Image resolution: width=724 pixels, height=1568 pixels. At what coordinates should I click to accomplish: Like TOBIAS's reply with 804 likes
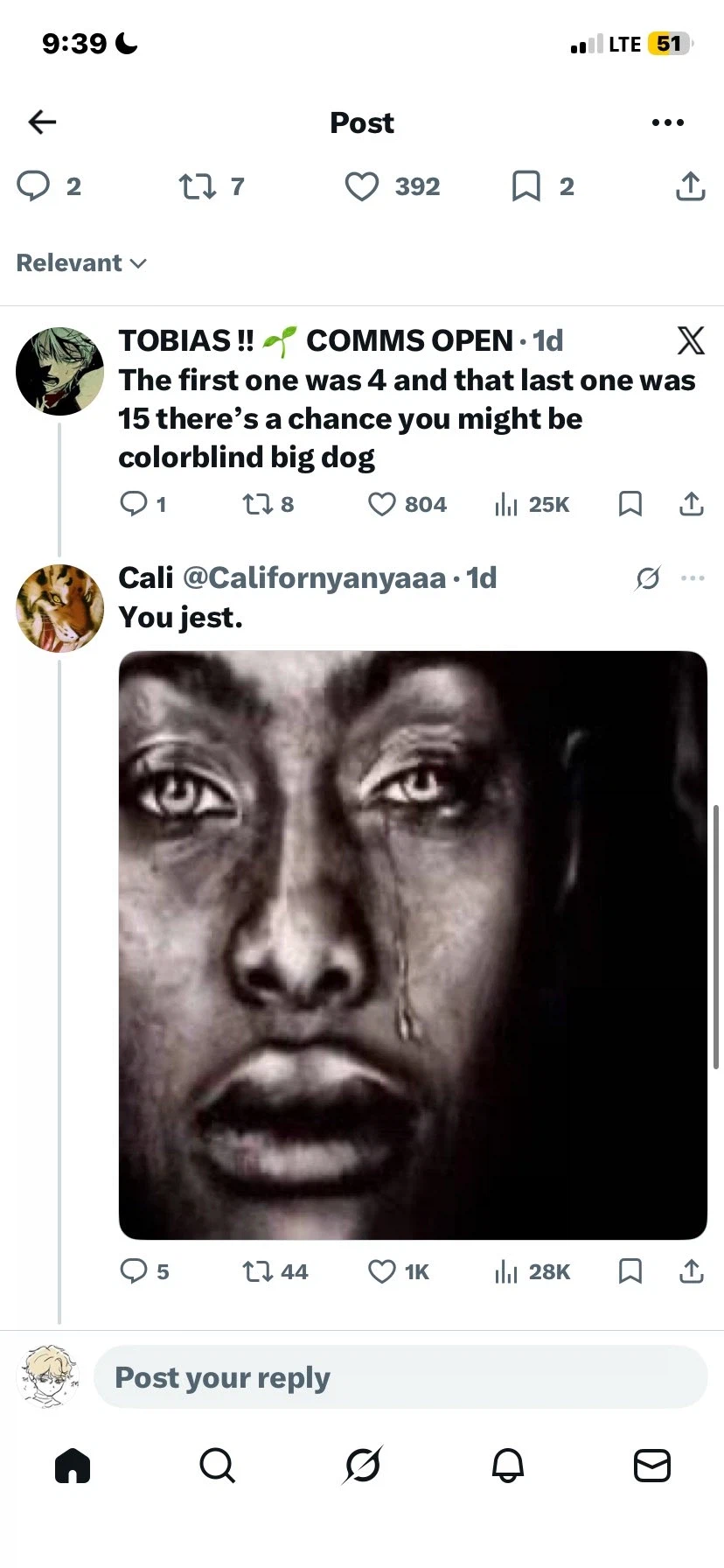pyautogui.click(x=382, y=504)
